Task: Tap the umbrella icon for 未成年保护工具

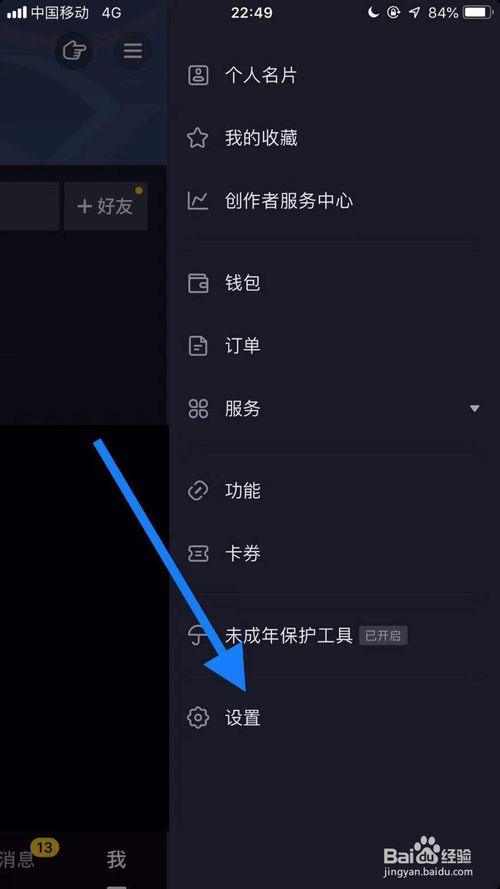Action: [x=198, y=636]
